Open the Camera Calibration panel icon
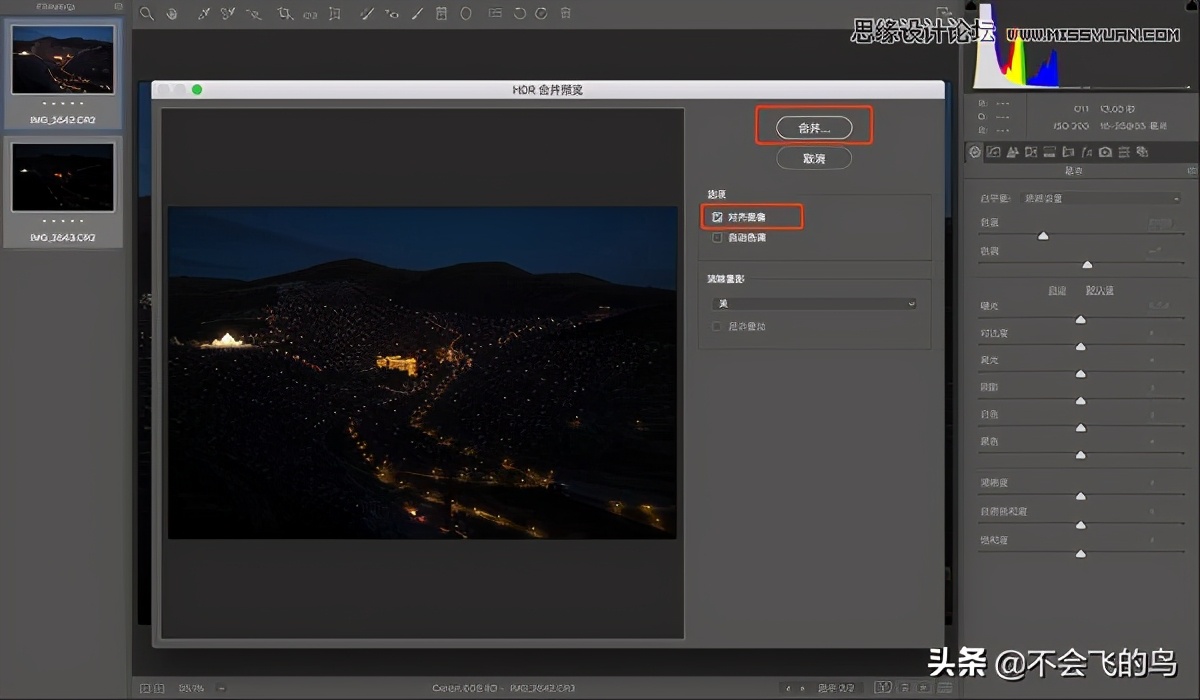Viewport: 1200px width, 700px height. tap(1105, 152)
